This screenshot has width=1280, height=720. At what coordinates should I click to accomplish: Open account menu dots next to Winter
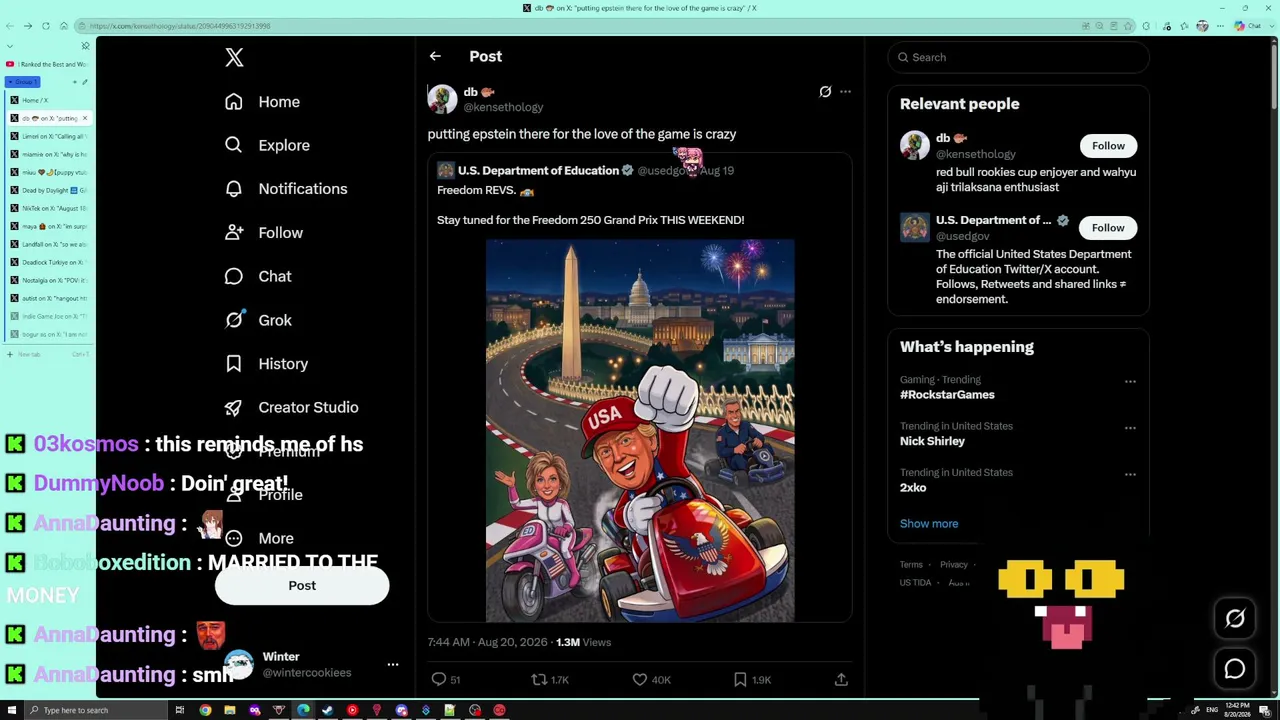coord(393,665)
